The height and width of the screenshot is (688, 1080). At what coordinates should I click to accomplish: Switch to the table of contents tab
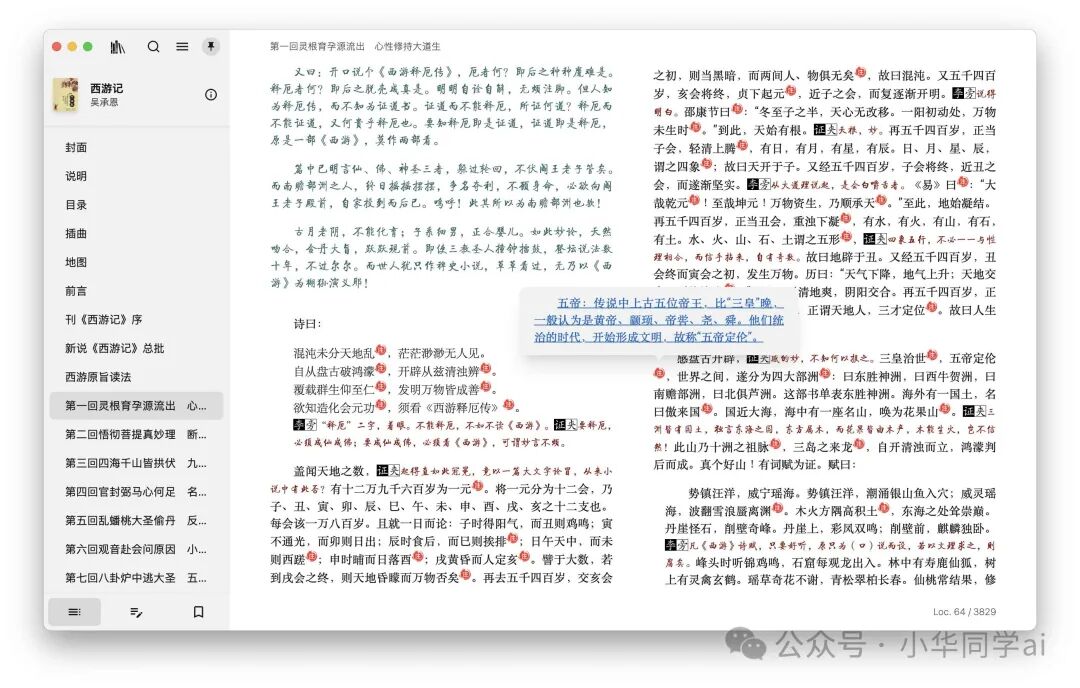point(74,612)
